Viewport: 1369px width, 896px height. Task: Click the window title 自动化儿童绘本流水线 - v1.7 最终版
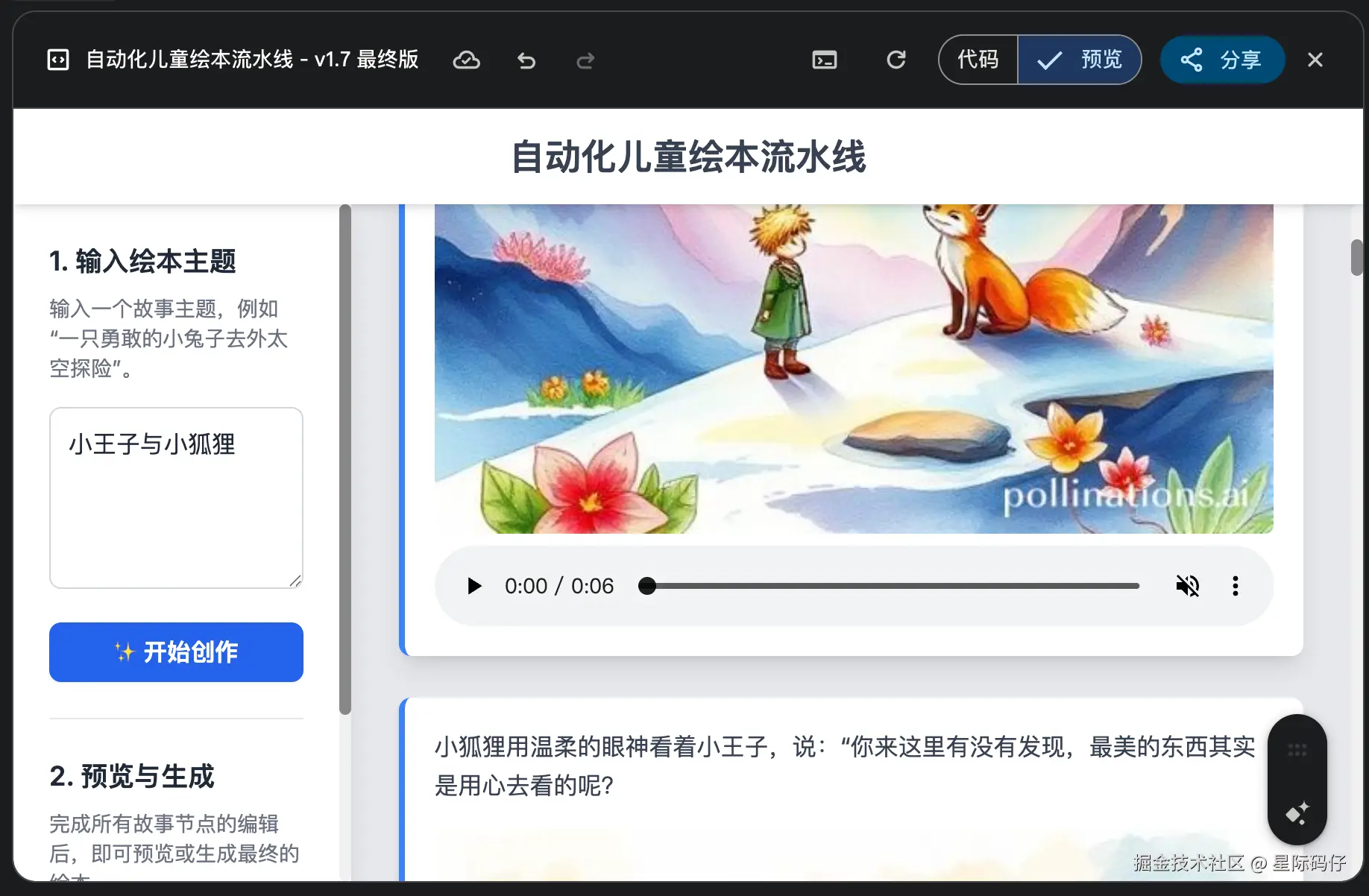[x=252, y=60]
